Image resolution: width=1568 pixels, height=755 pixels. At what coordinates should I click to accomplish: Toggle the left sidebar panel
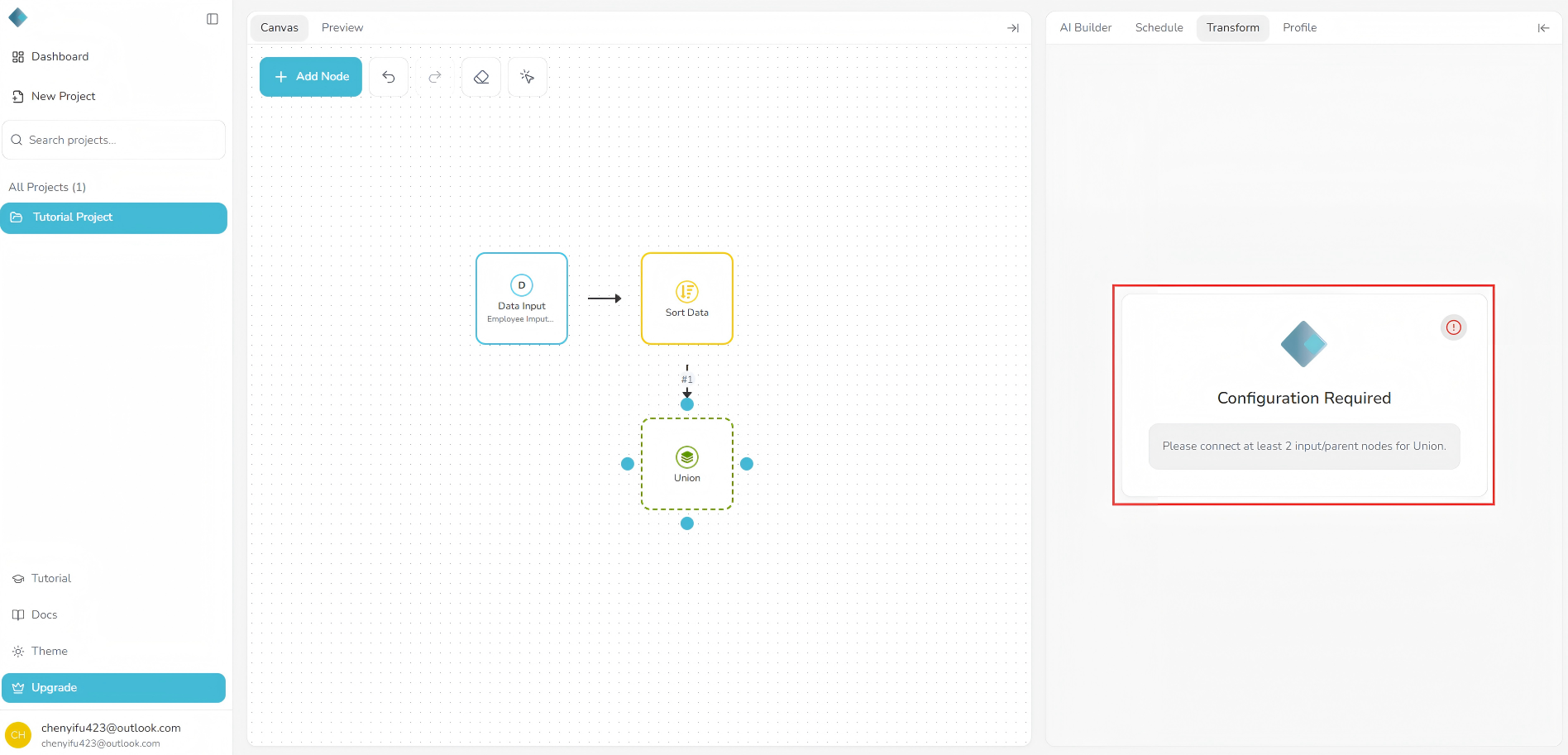click(x=213, y=19)
